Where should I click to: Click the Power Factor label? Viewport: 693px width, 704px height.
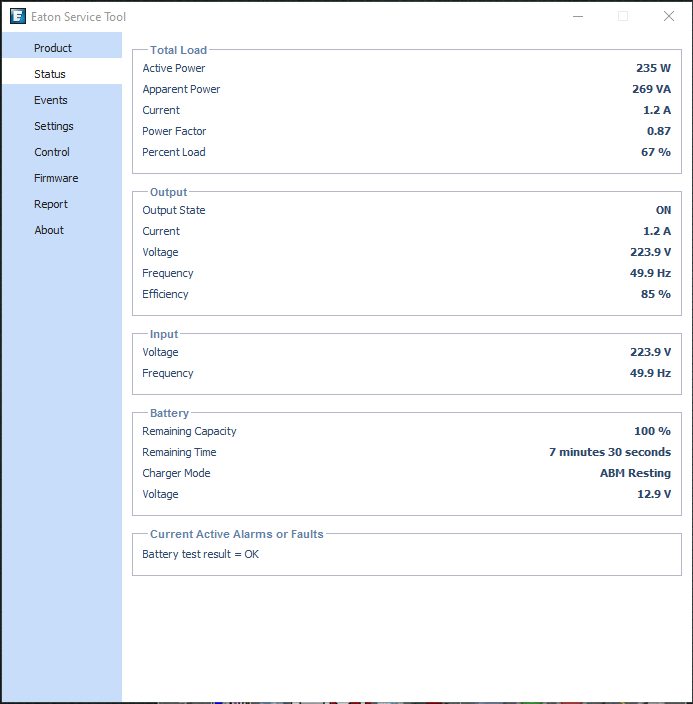[174, 131]
